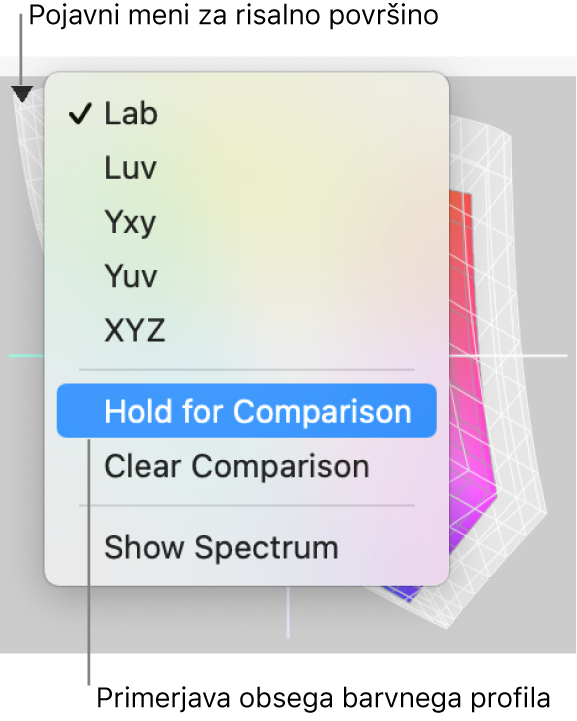The width and height of the screenshot is (577, 721).
Task: Click the vertical axis line below the menu
Action: (288, 612)
